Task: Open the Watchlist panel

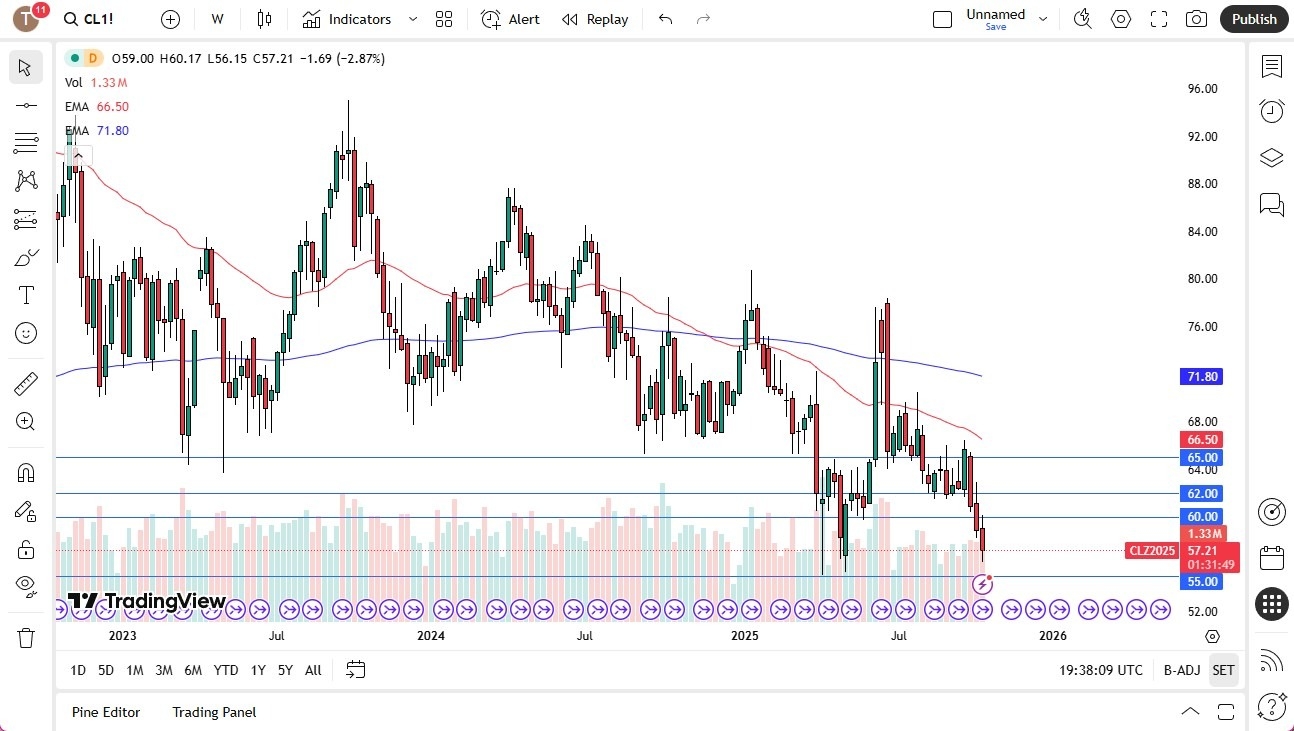Action: click(x=1271, y=66)
